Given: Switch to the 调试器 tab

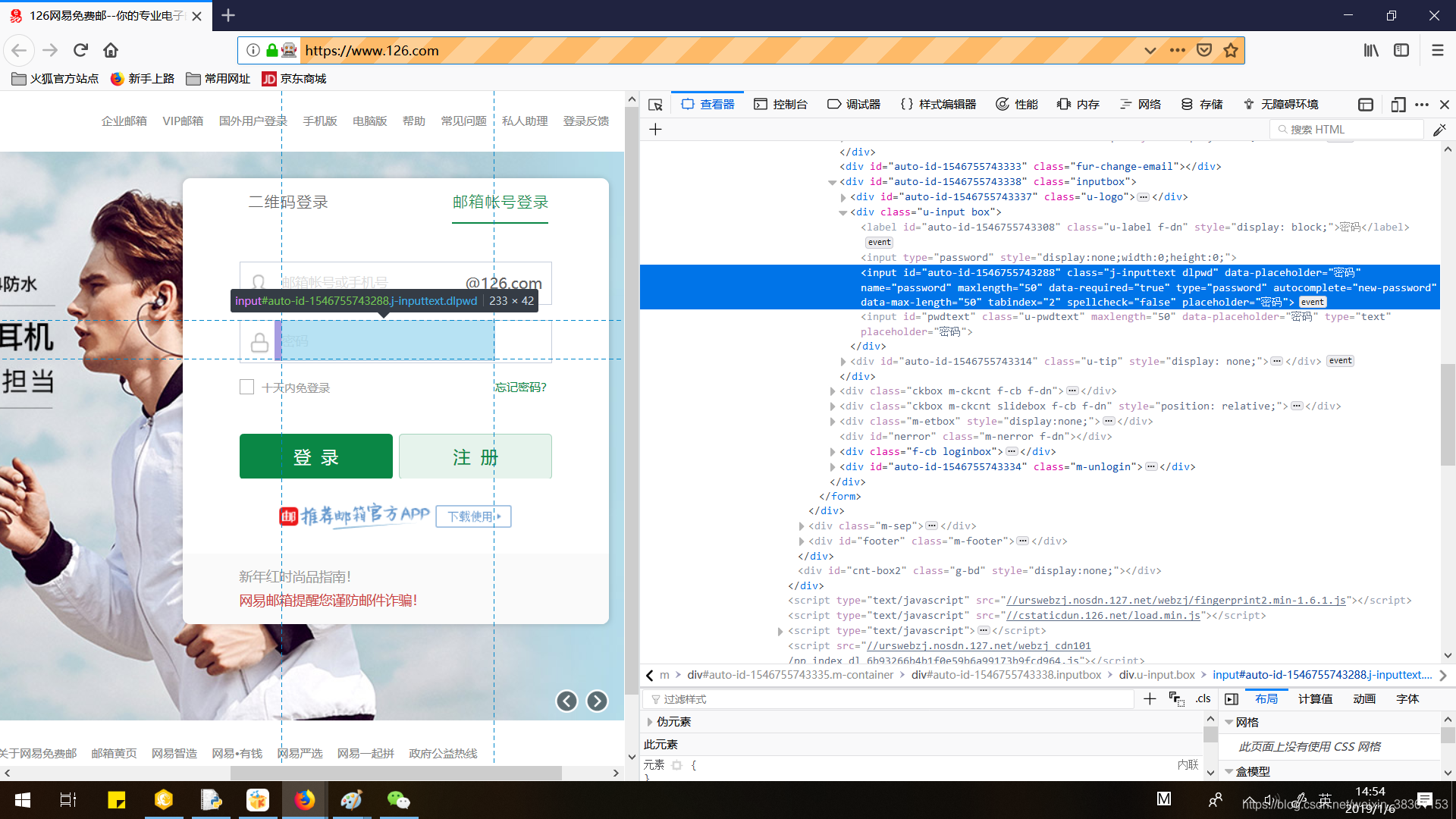Looking at the screenshot, I should [854, 105].
